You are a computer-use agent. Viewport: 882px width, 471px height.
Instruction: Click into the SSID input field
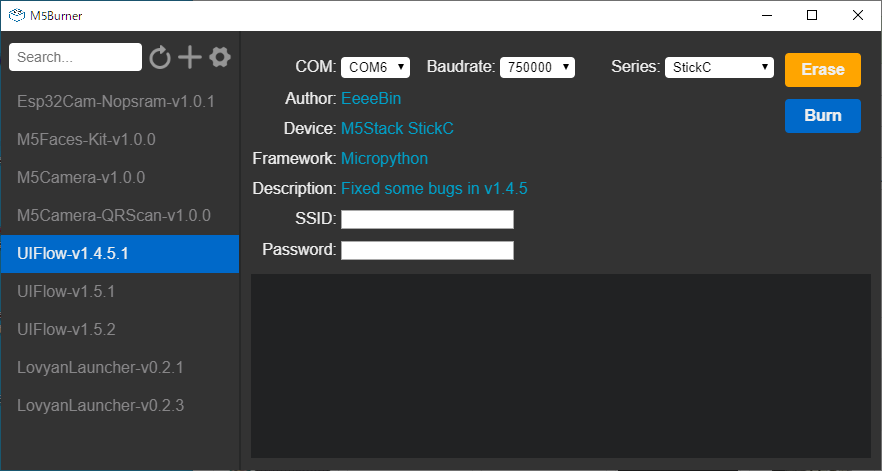[x=428, y=219]
